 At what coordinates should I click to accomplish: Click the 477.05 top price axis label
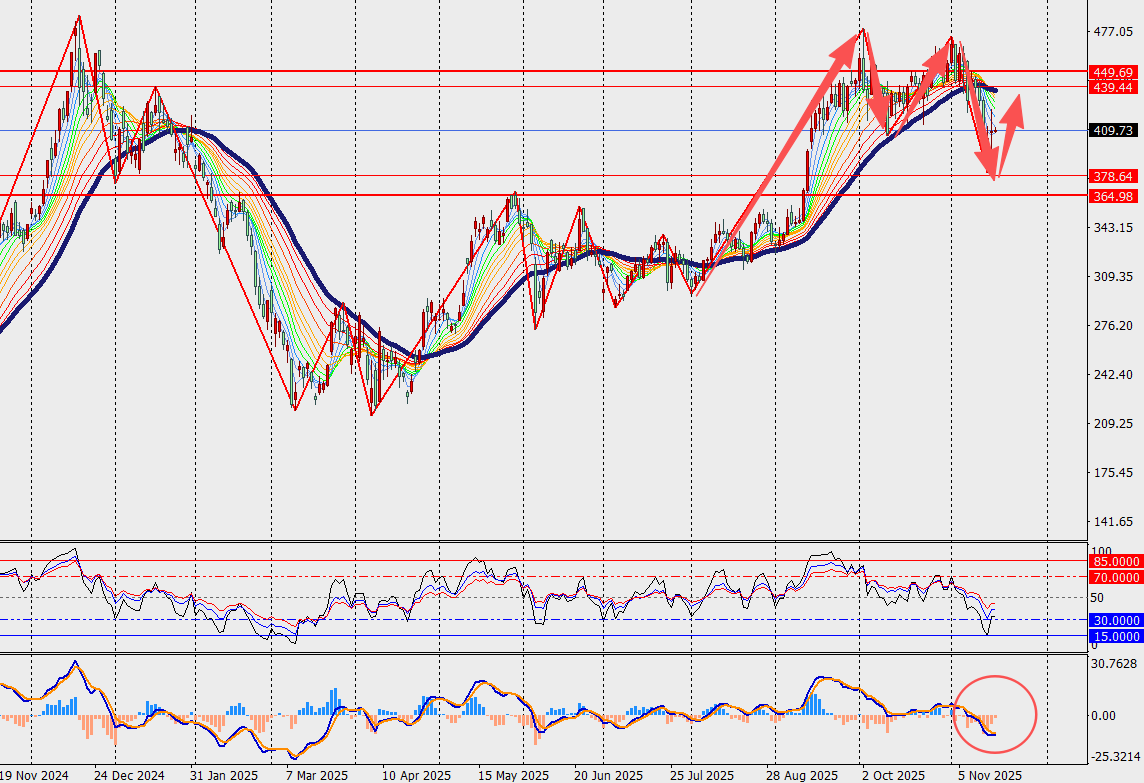click(1113, 32)
